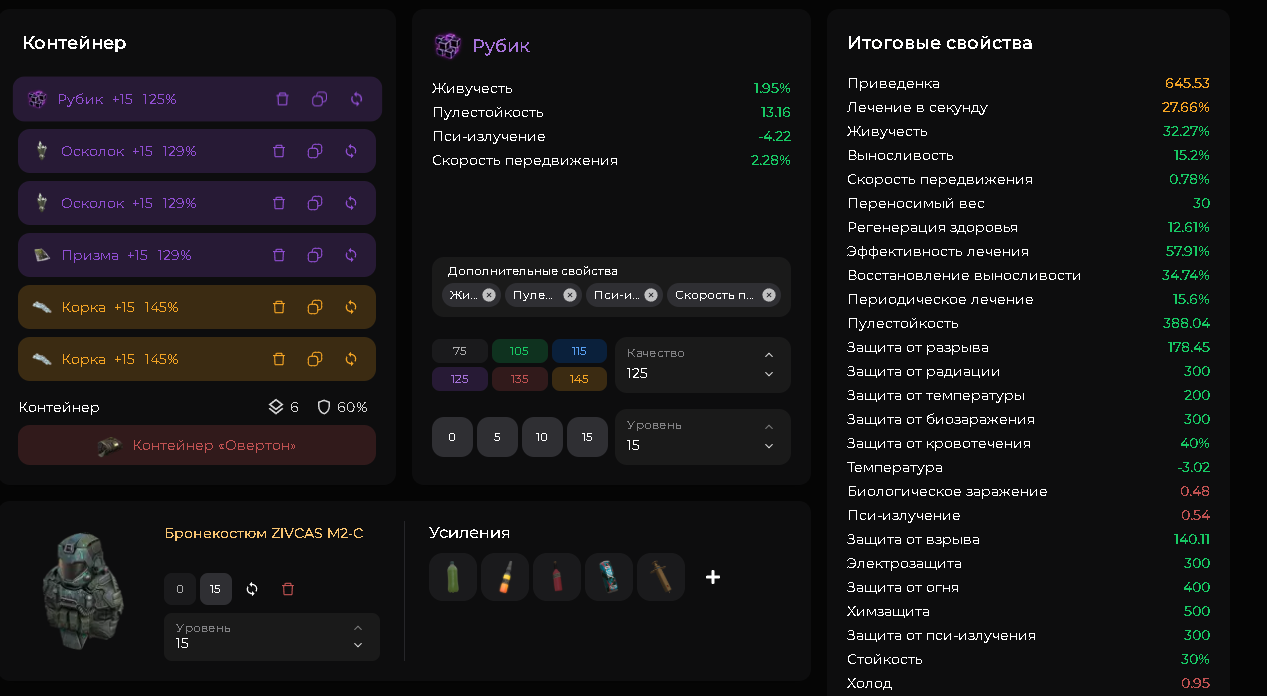Reset armor using the refresh icon
Screen dimensions: 1267x696
pos(252,589)
